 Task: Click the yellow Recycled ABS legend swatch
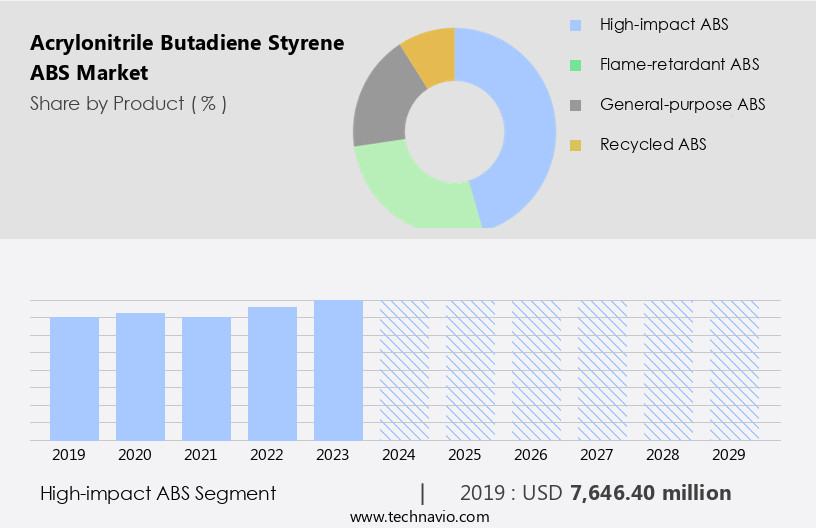(575, 145)
